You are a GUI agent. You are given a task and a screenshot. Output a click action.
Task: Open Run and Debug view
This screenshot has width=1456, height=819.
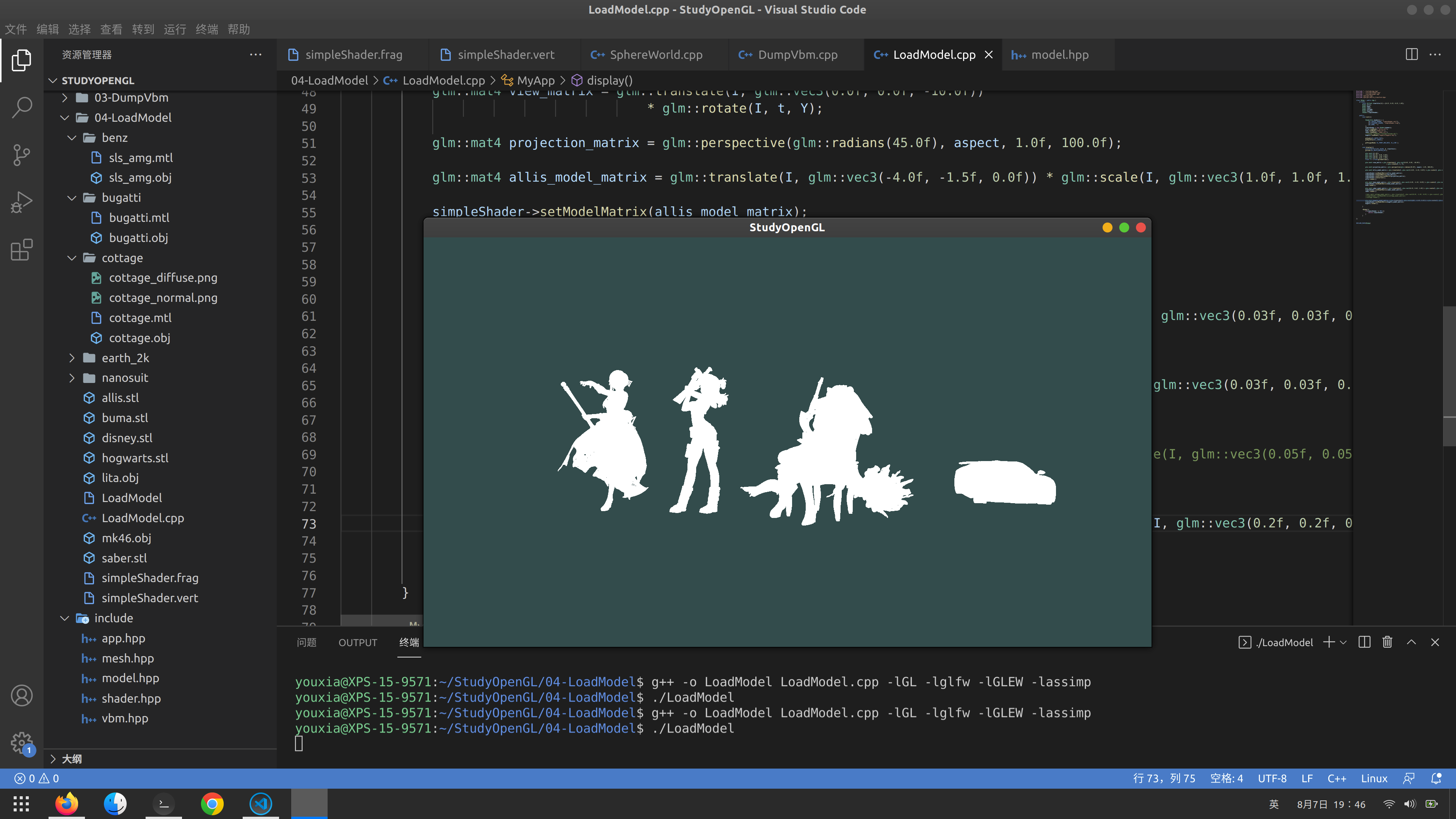pos(22,202)
